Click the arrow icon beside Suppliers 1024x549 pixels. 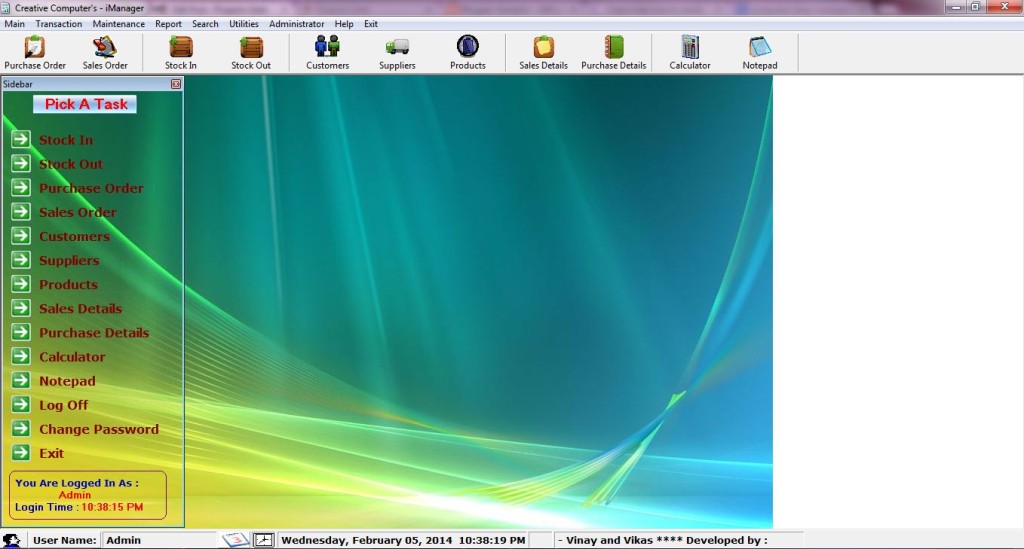[x=21, y=260]
